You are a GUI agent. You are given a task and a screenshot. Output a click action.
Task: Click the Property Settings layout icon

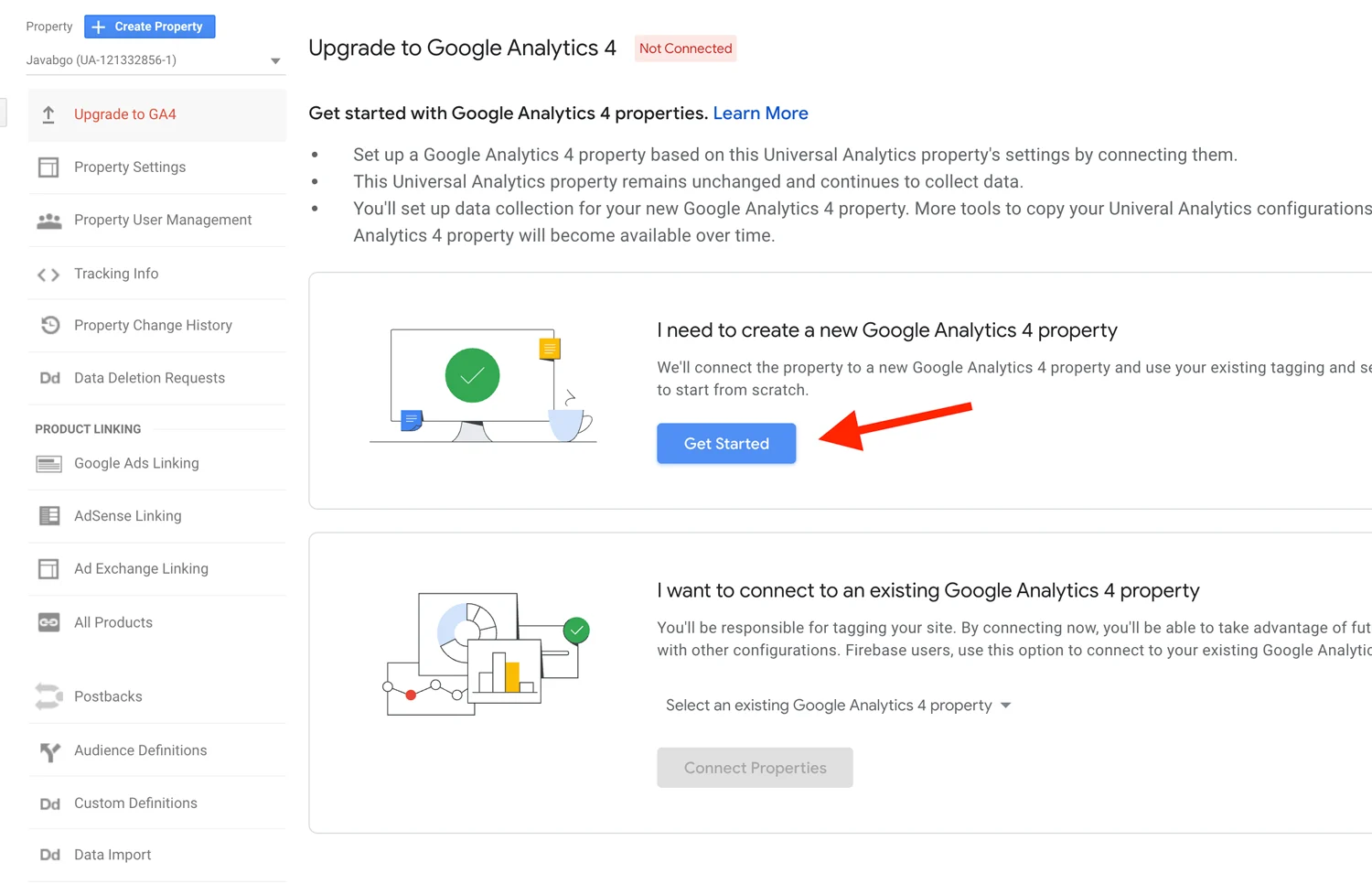pyautogui.click(x=48, y=167)
